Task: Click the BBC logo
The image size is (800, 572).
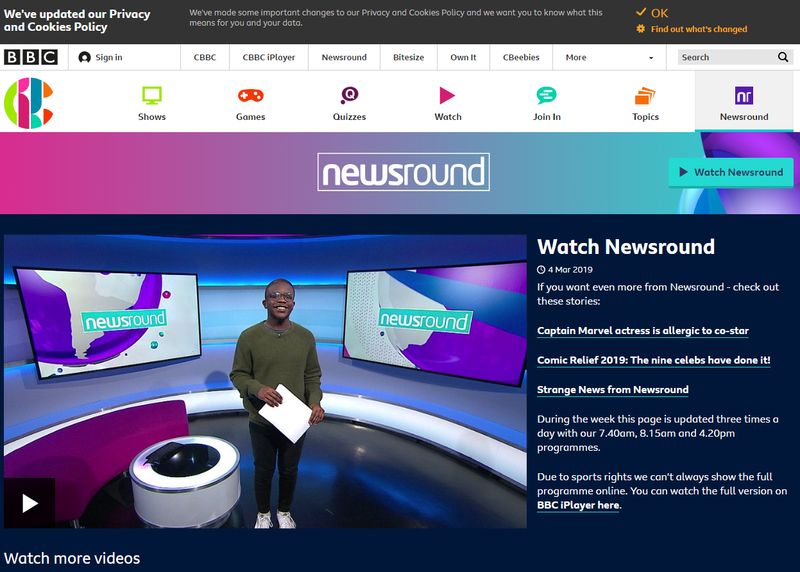Action: click(31, 57)
